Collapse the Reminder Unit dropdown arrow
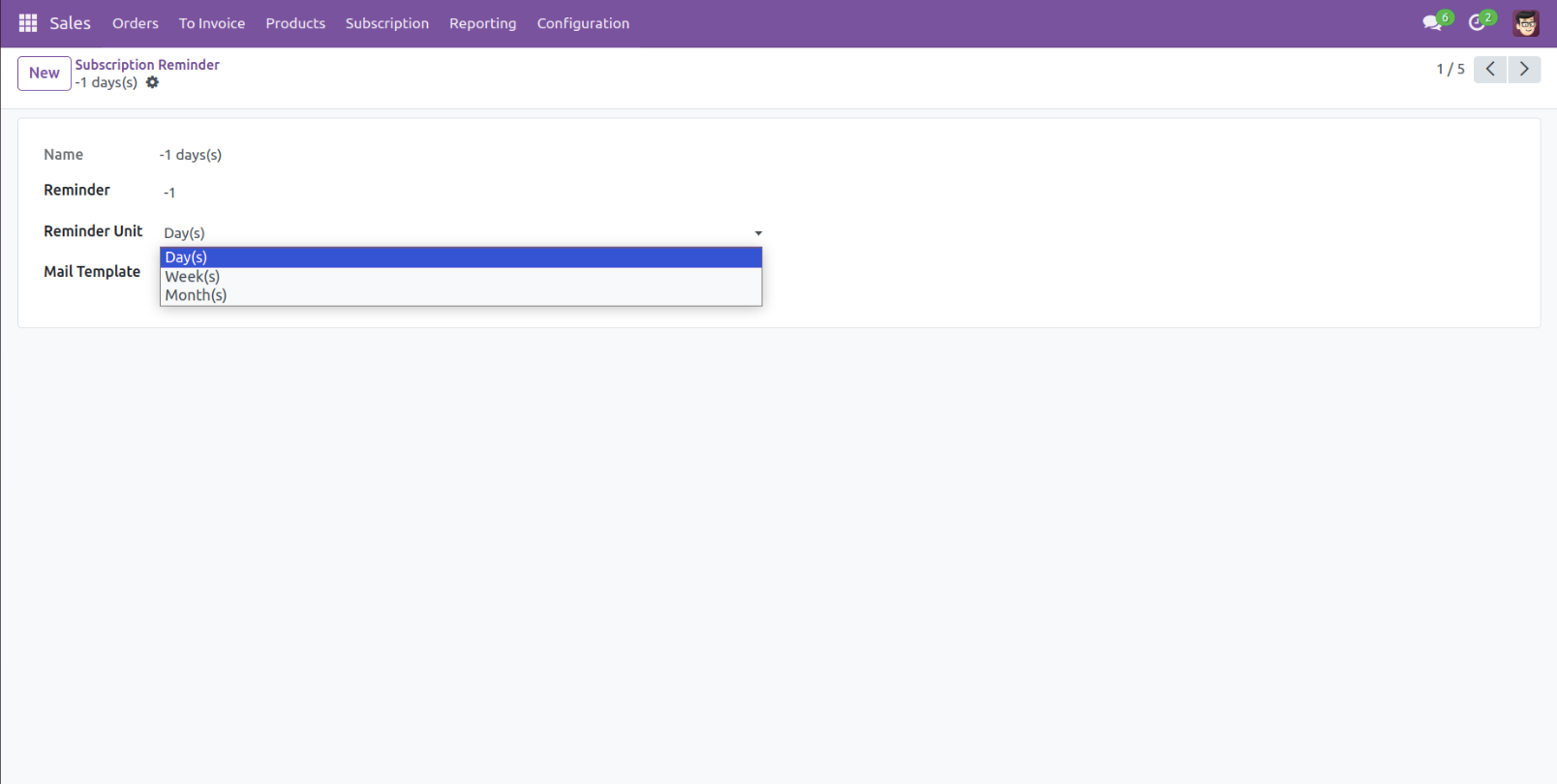Viewport: 1557px width, 784px height. coord(758,233)
